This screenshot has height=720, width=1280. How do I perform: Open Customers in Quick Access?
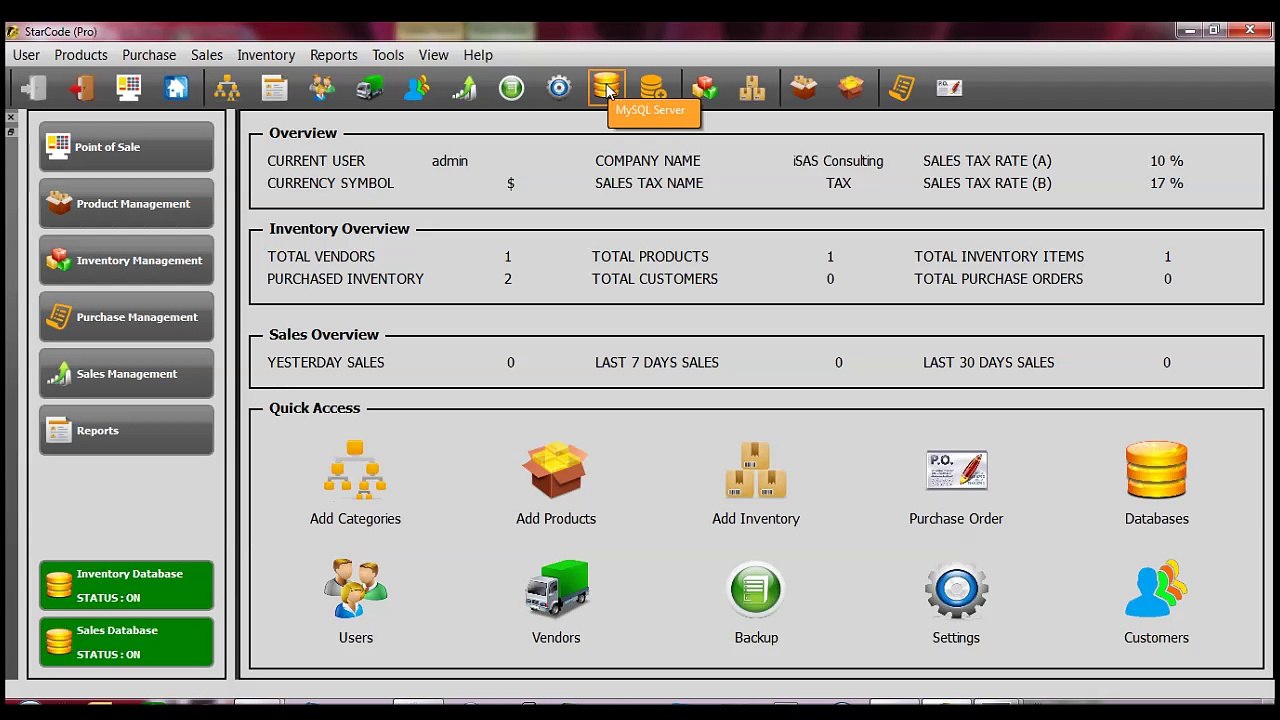click(1156, 602)
